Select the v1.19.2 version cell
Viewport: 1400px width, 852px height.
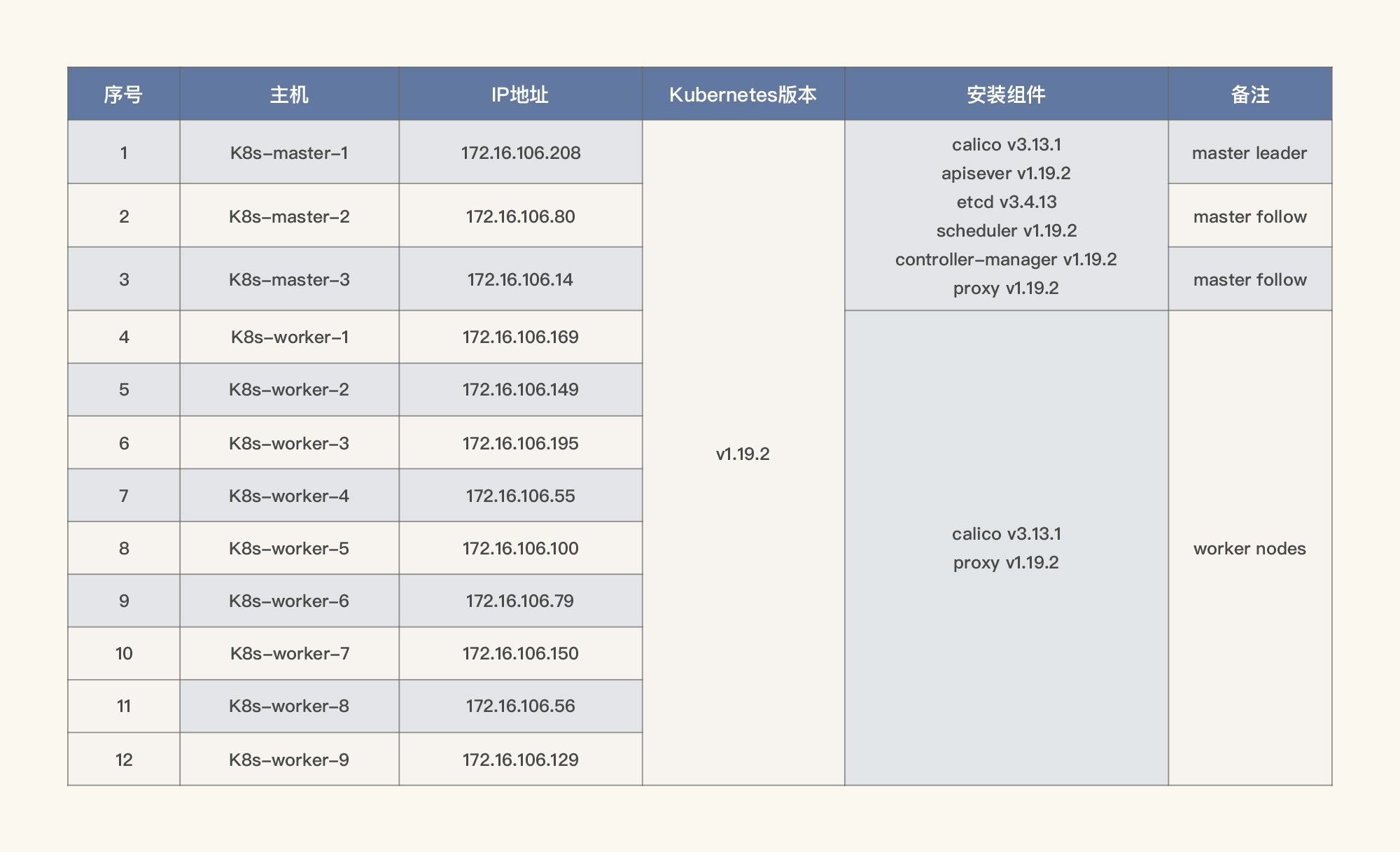(x=743, y=454)
